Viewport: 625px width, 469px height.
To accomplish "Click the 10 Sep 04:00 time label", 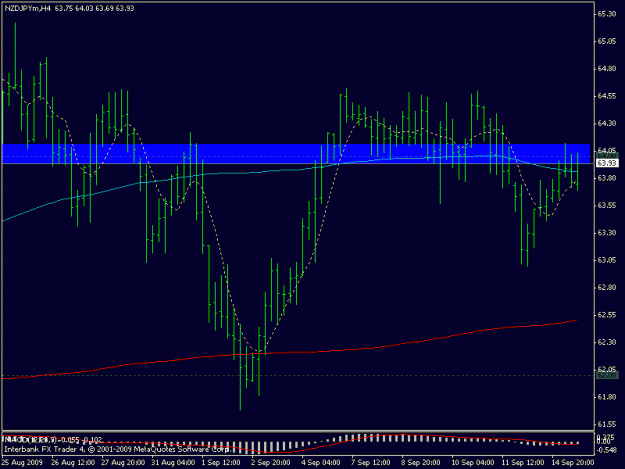I will tap(473, 463).
